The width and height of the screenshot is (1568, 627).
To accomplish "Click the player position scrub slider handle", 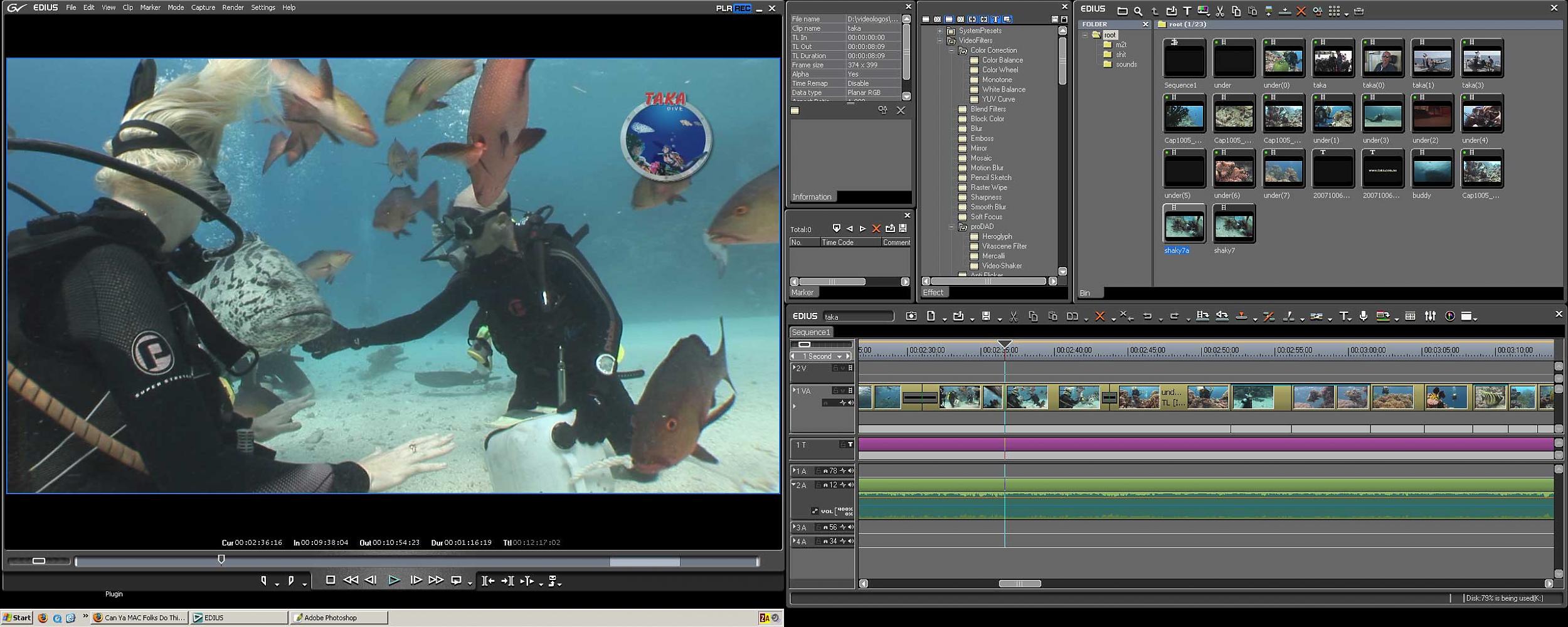I will pos(221,559).
